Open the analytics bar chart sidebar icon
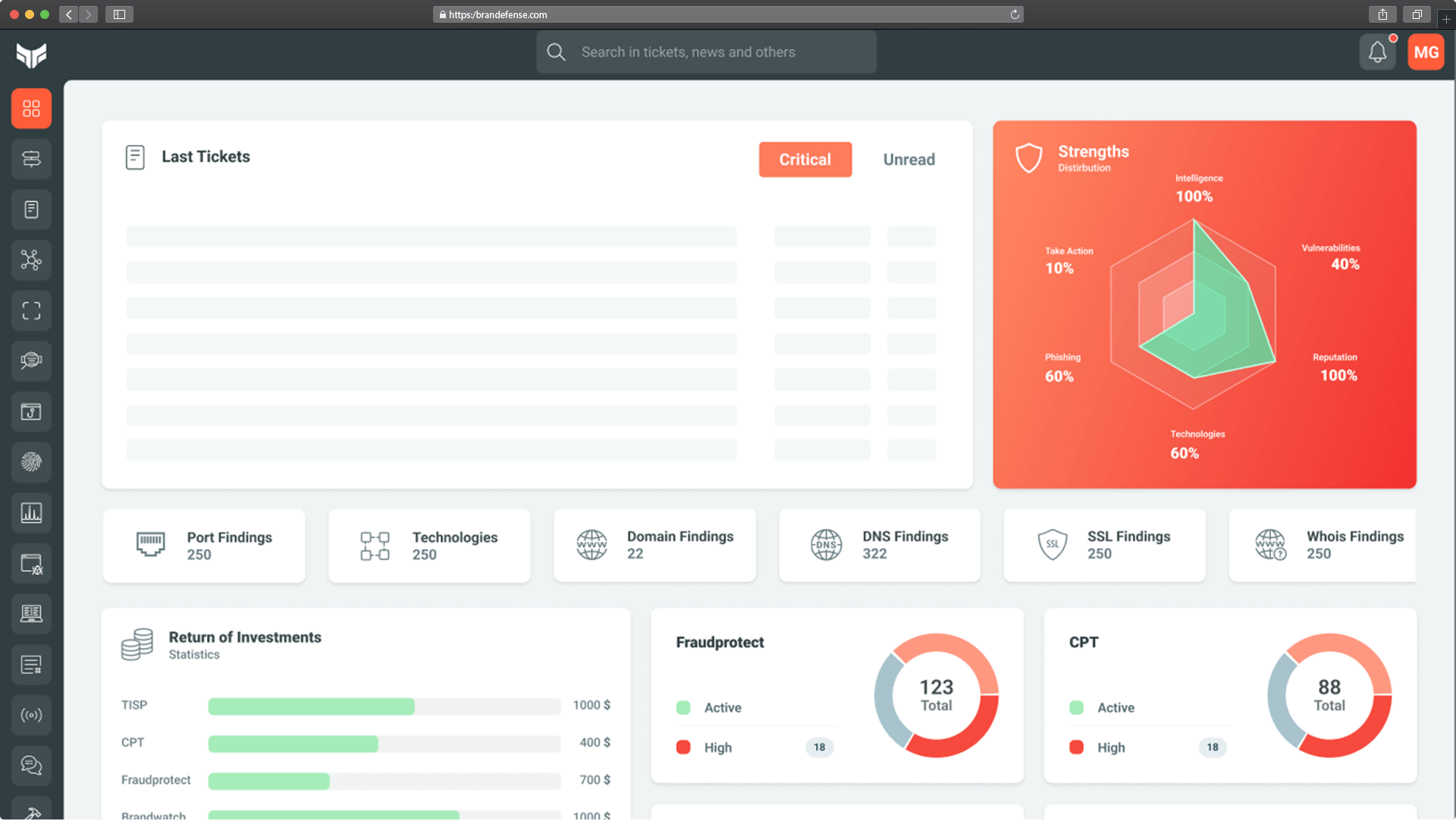Image resolution: width=1456 pixels, height=821 pixels. [x=31, y=513]
